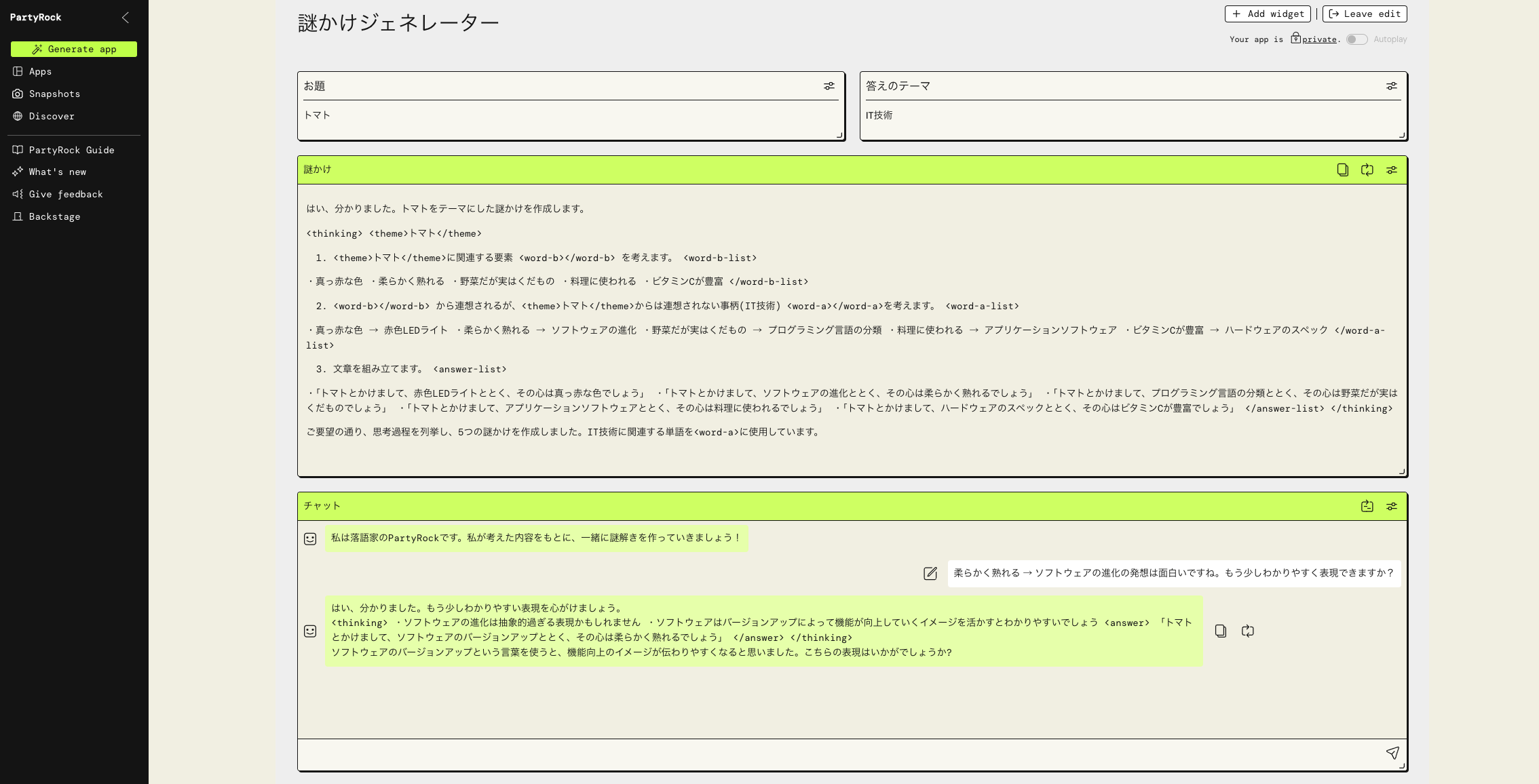Open settings for the 謎かけ widget
1539x784 pixels.
click(x=1392, y=170)
